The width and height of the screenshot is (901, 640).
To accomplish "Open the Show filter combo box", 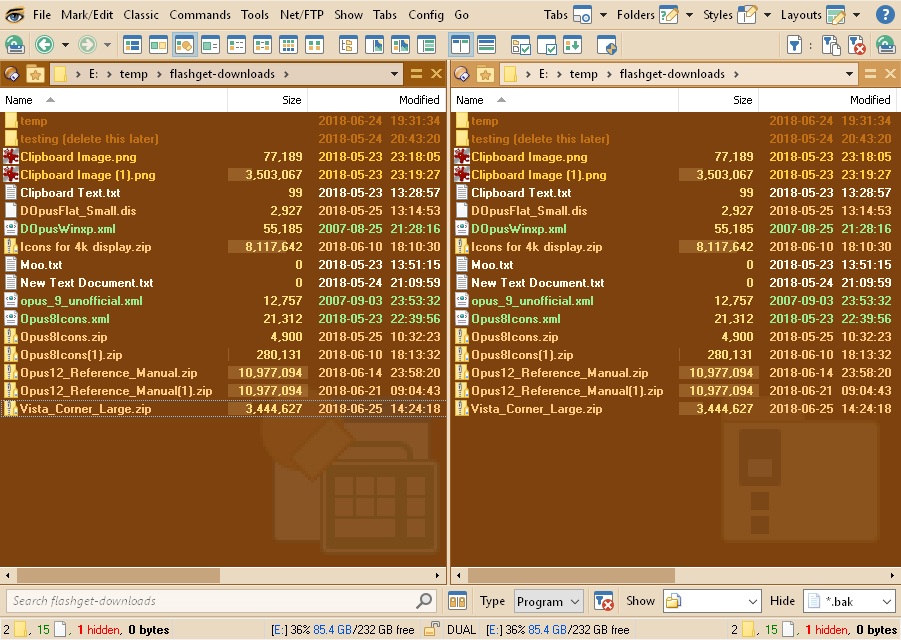I will pyautogui.click(x=712, y=602).
